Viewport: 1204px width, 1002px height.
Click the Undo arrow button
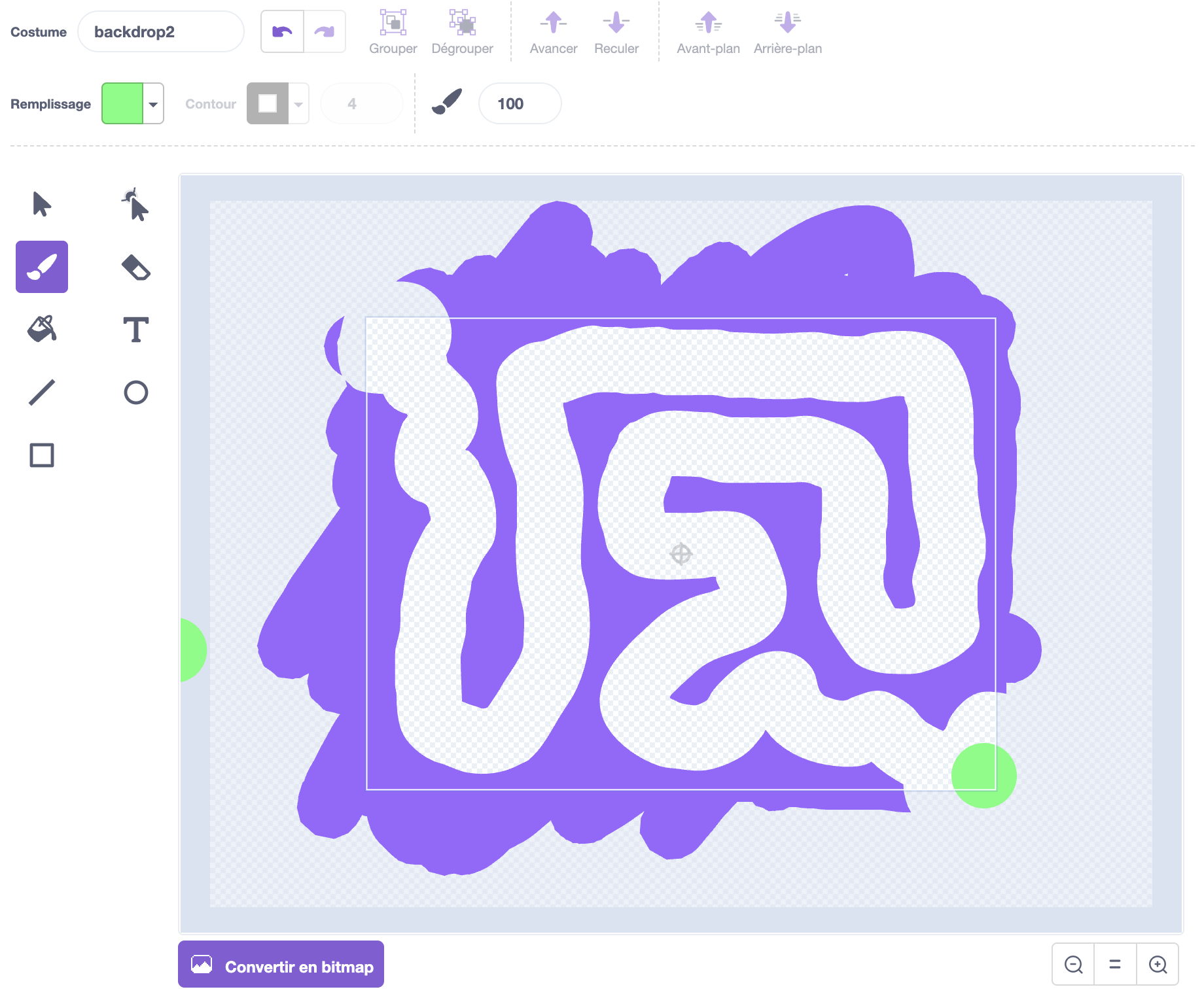point(282,31)
